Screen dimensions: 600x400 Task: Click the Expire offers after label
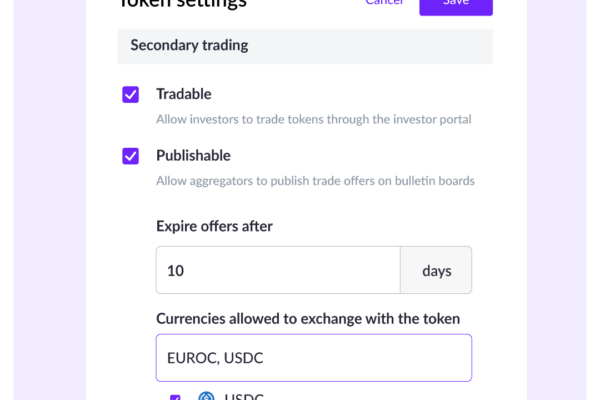(x=214, y=226)
